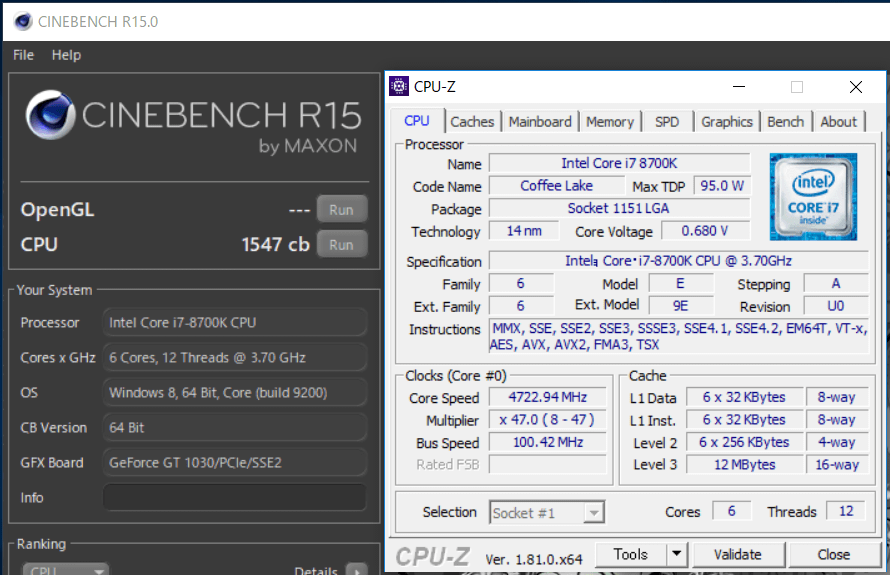This screenshot has width=890, height=575.
Task: Click the Processor field in Your System
Action: click(x=234, y=322)
